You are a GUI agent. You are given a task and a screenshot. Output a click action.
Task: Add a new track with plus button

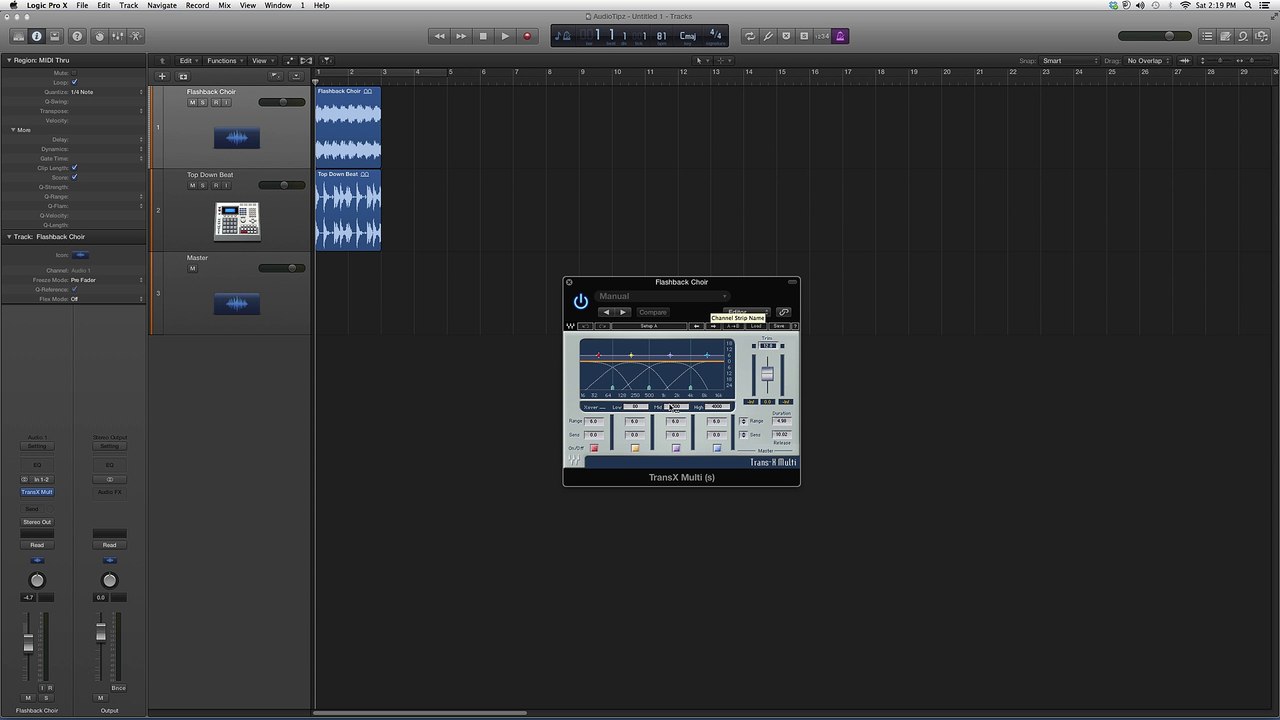(162, 76)
